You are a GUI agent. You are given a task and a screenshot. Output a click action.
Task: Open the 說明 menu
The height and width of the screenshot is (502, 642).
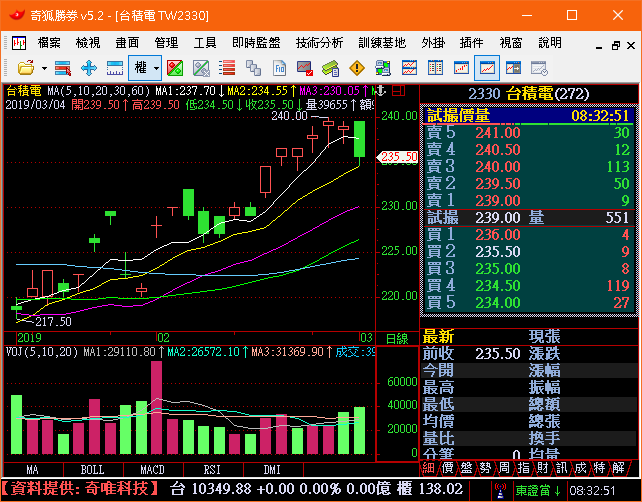click(550, 43)
